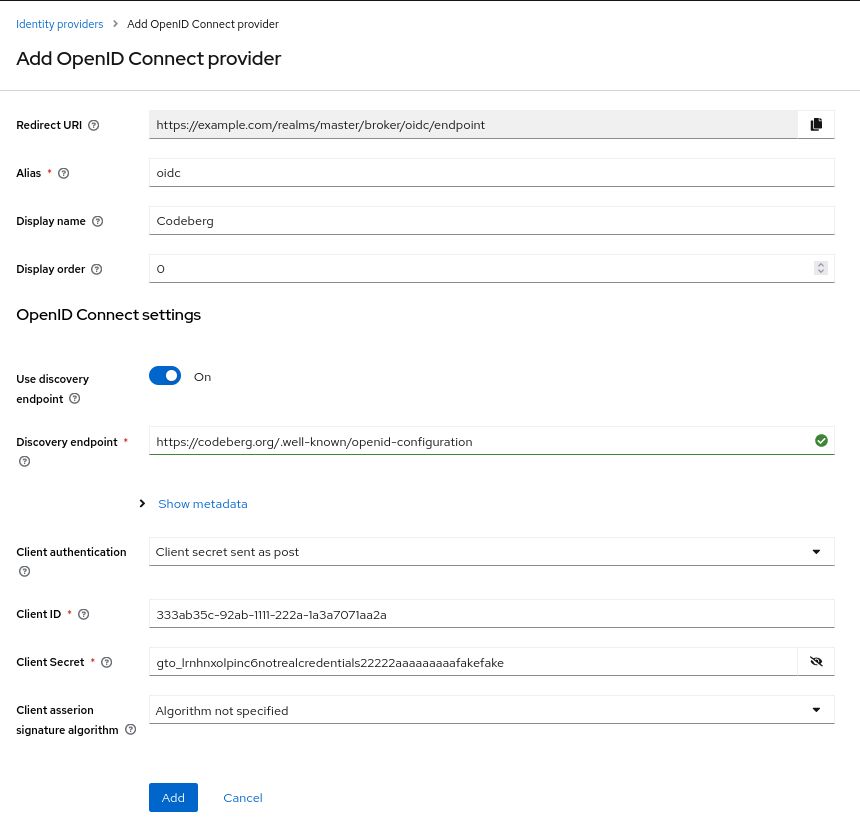Click the Add button
Screen dimensions: 860x840
point(173,797)
